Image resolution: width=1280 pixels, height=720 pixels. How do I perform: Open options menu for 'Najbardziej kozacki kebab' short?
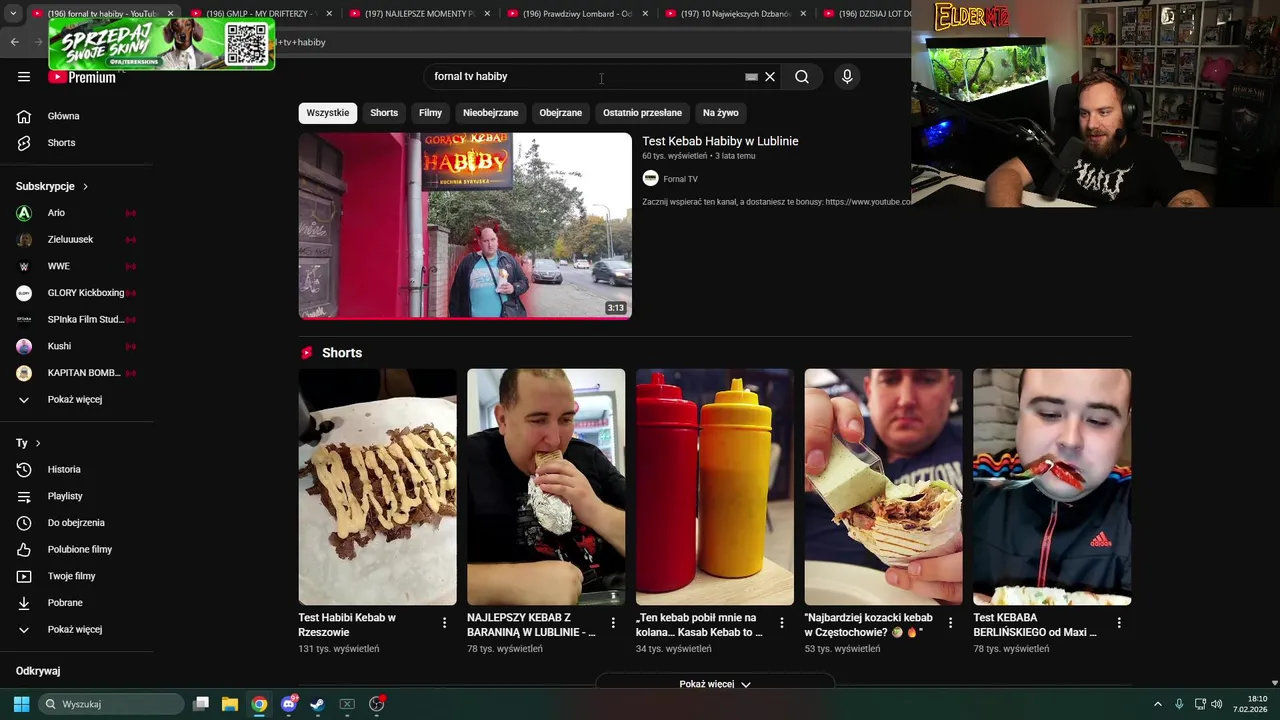click(950, 623)
